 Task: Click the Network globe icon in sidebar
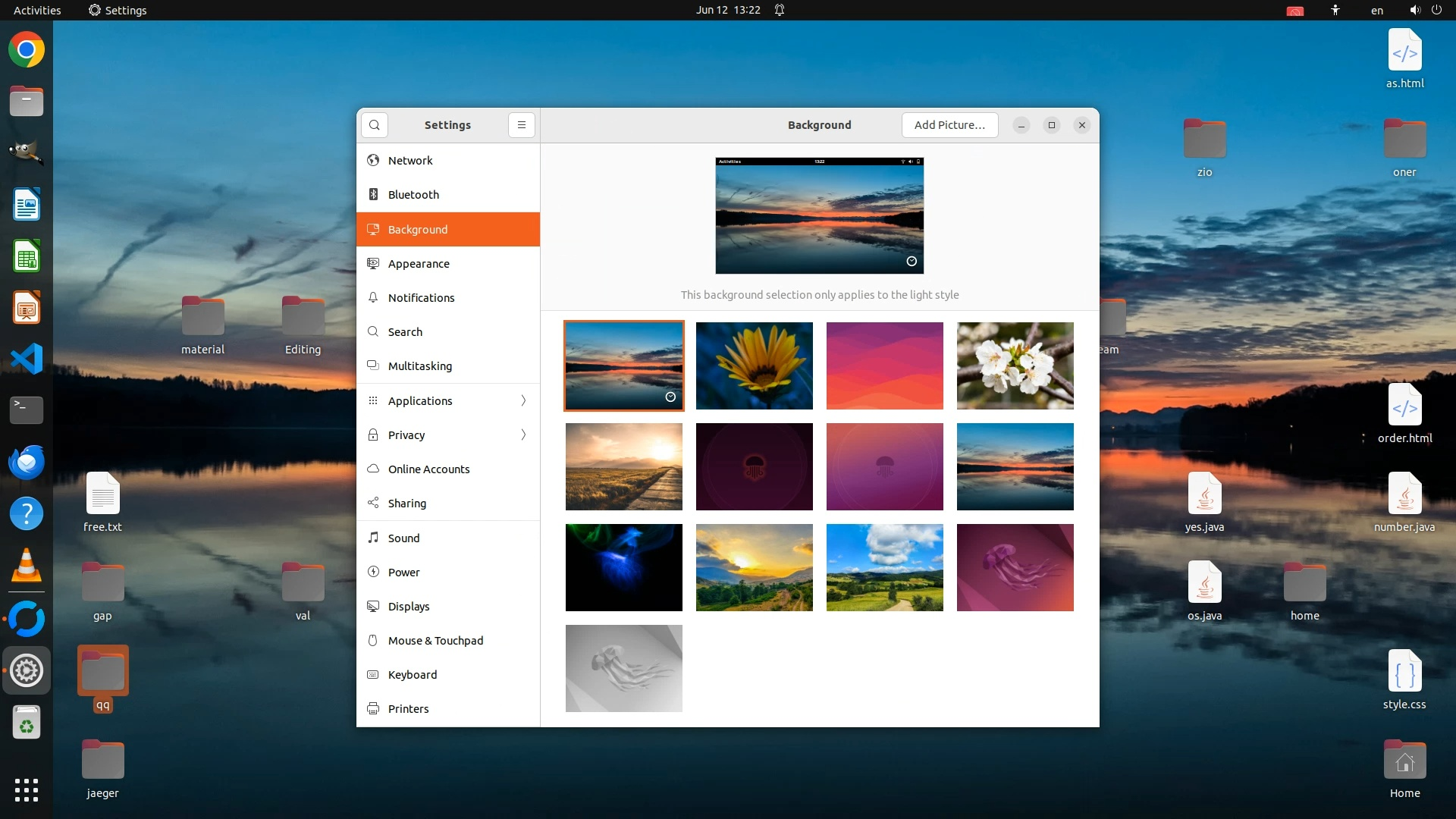point(373,161)
